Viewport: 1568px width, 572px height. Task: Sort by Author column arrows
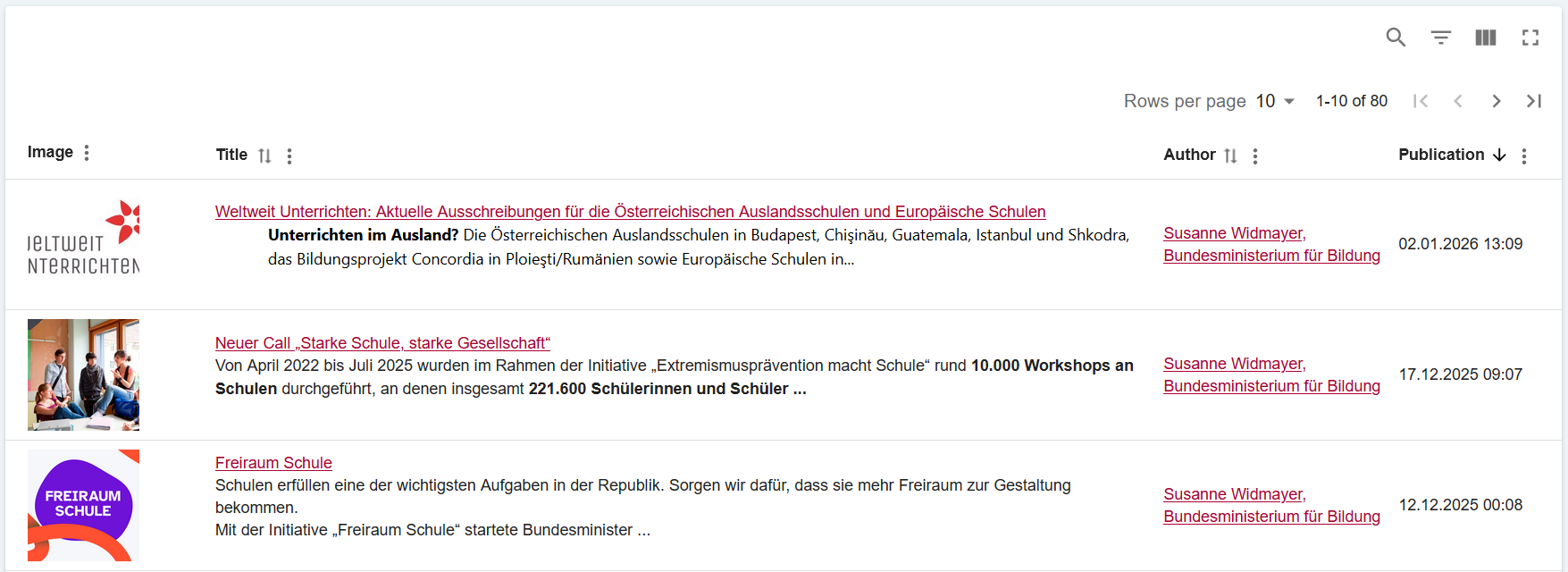click(x=1230, y=156)
